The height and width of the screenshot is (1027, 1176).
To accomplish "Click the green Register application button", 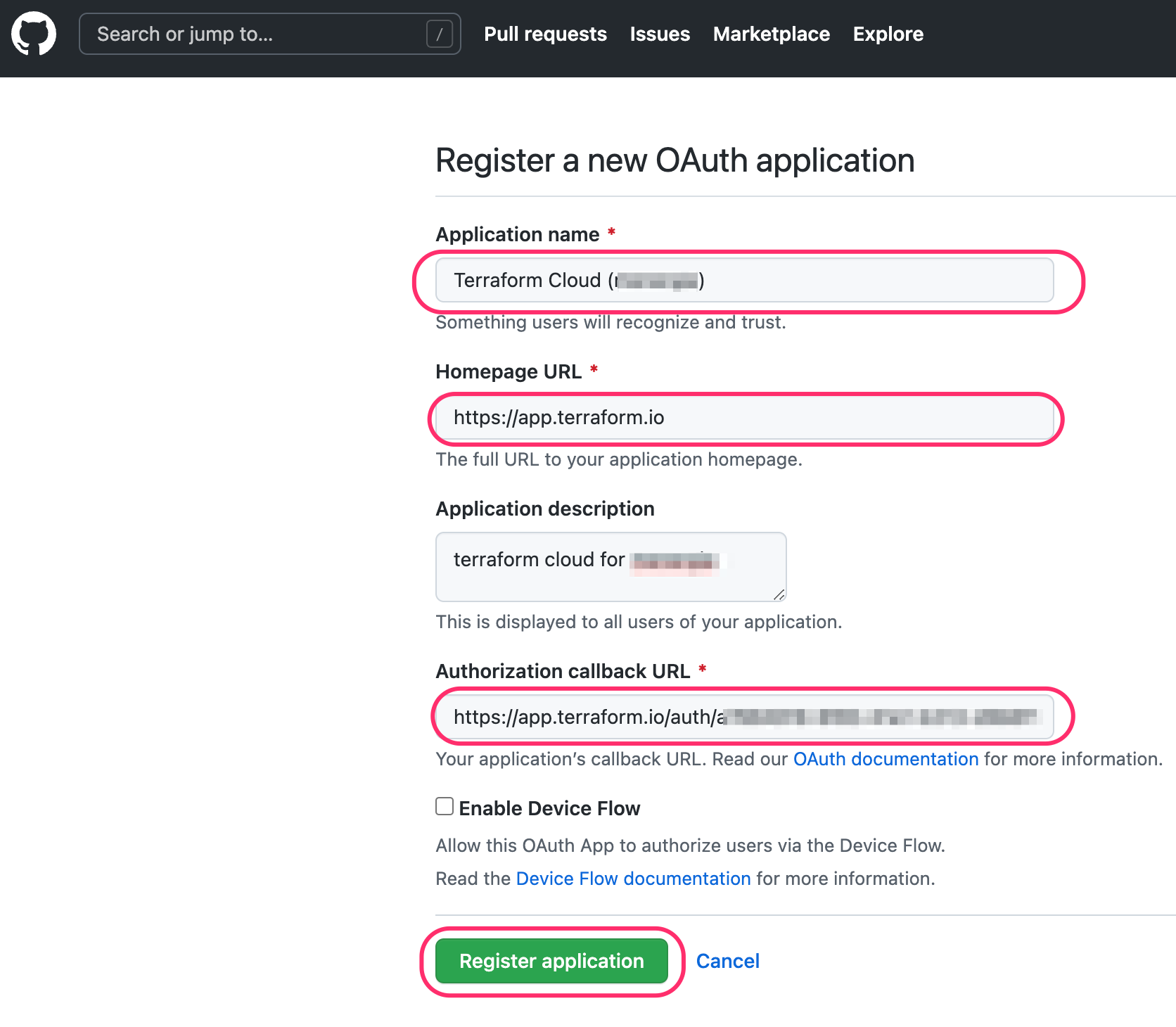I will [x=551, y=961].
